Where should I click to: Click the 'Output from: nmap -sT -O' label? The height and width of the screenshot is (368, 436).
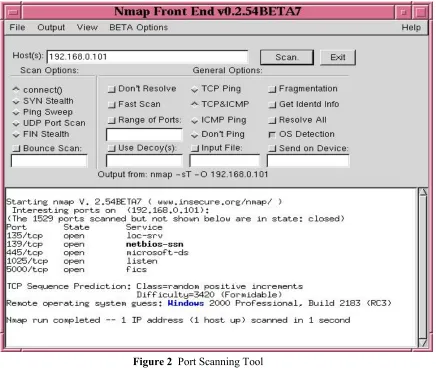pos(183,174)
